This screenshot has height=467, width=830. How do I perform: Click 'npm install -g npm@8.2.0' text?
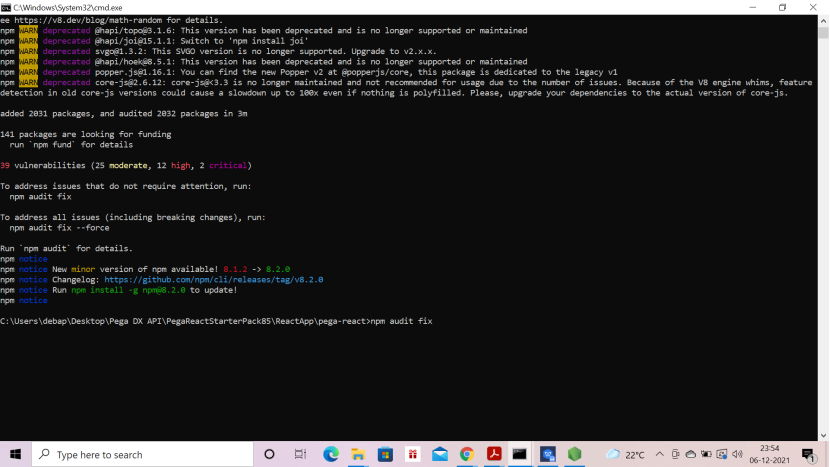pos(129,290)
